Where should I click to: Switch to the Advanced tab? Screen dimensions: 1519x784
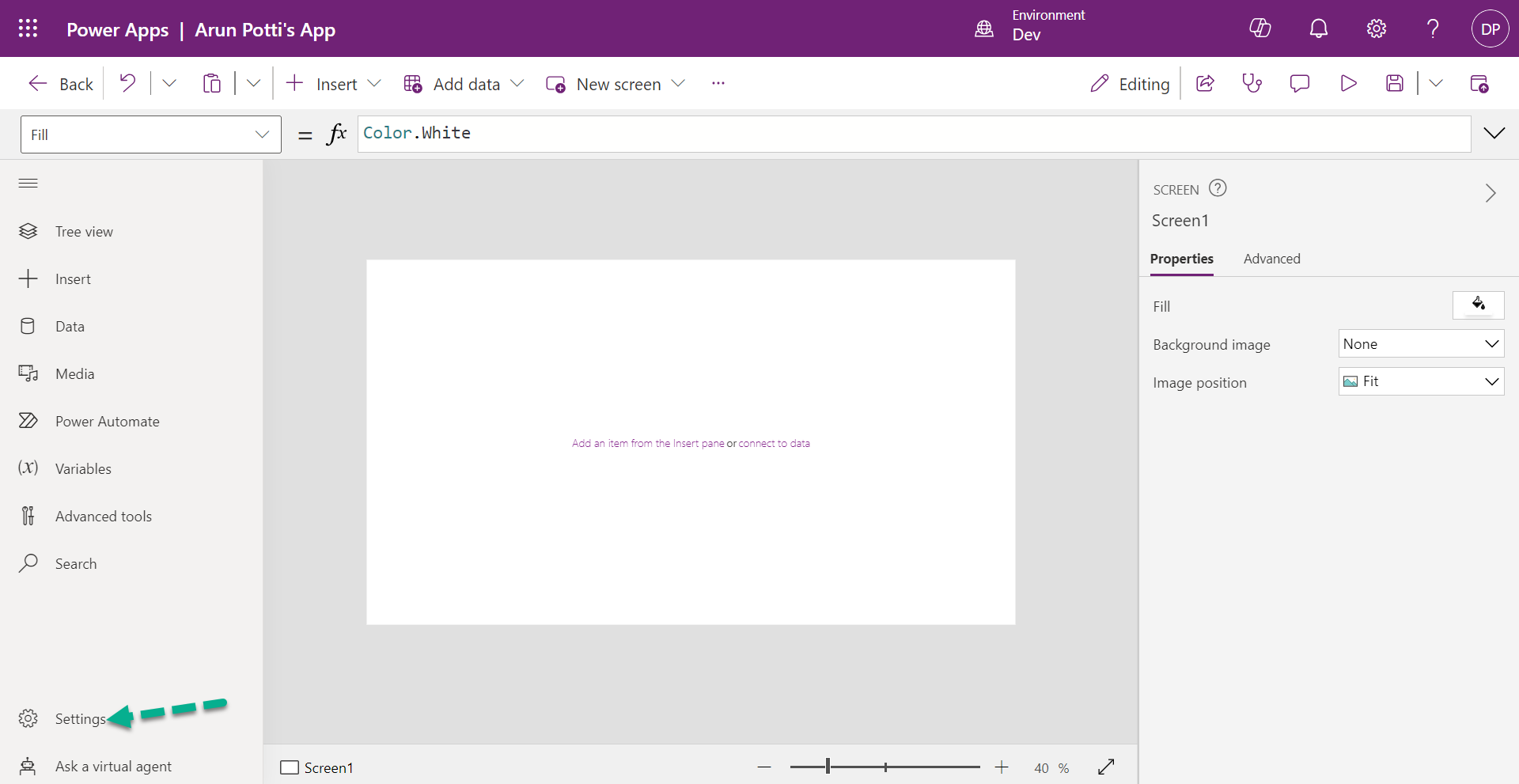point(1272,259)
